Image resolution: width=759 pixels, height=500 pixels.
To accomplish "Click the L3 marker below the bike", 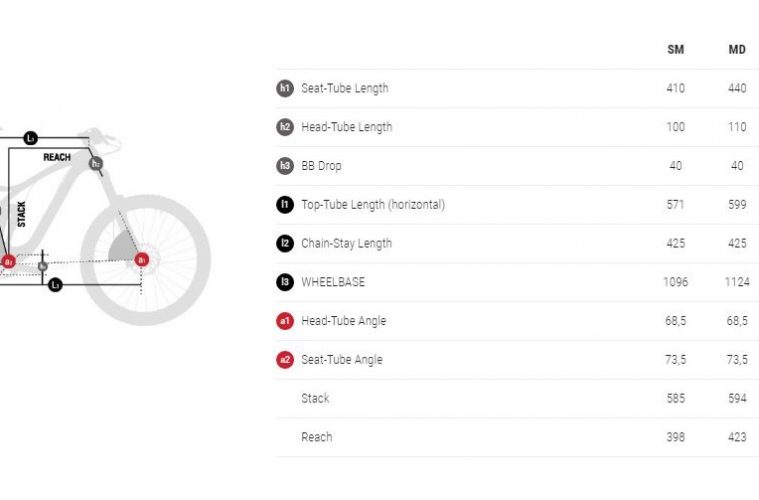I will point(55,285).
